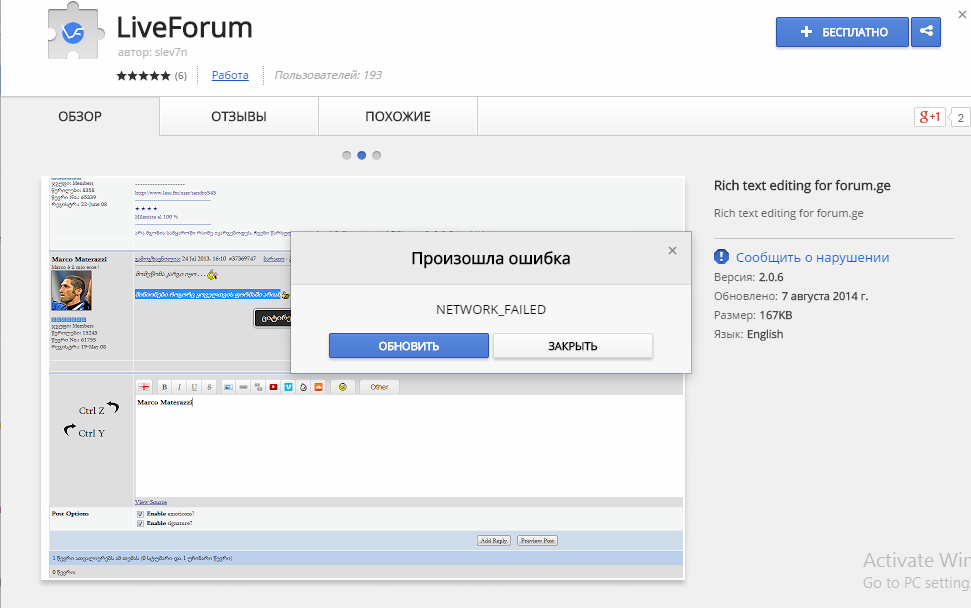The width and height of the screenshot is (971, 608).
Task: Switch to the ОТЗЫВЫ tab
Action: [238, 117]
